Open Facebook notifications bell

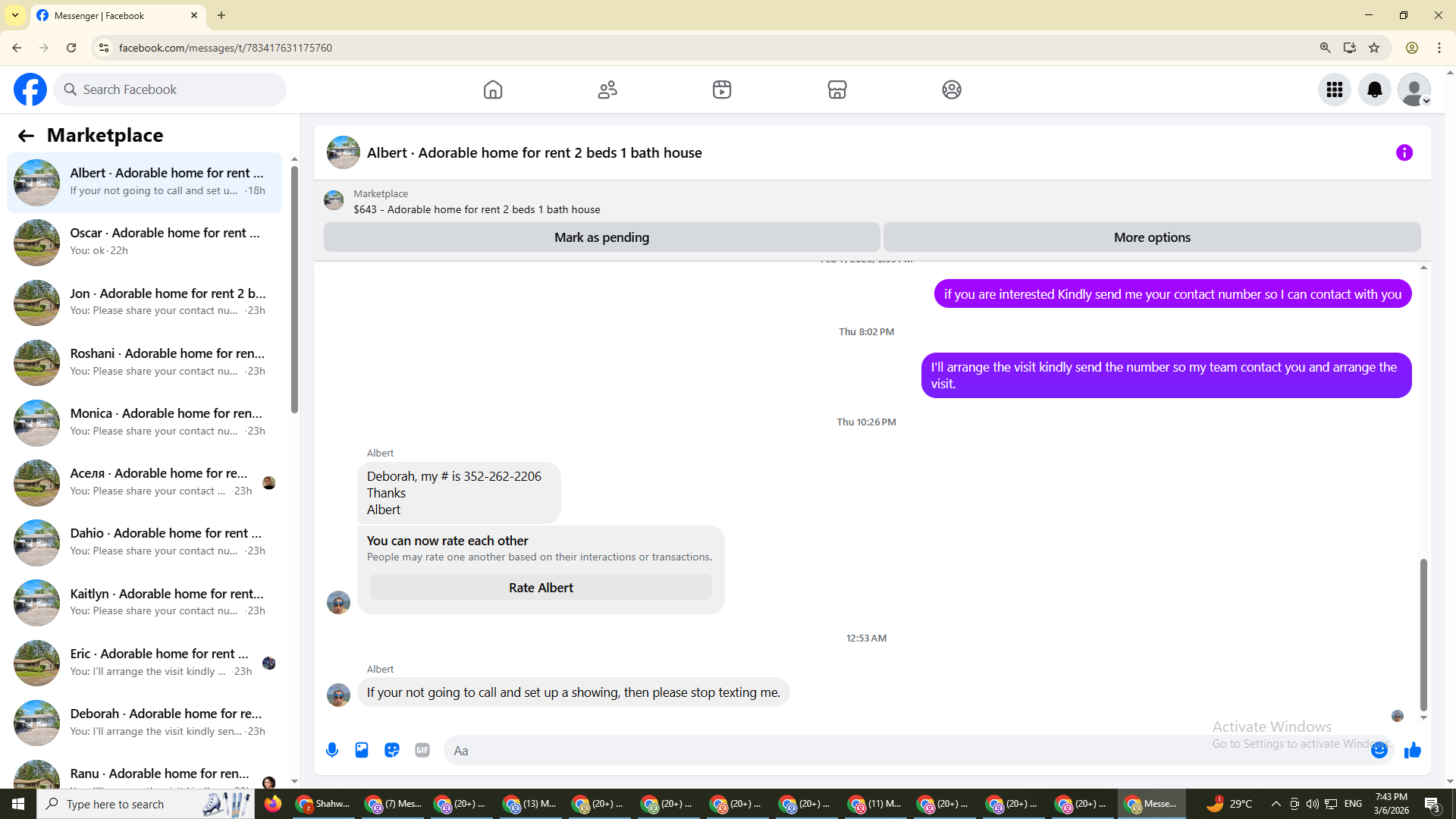coord(1374,89)
